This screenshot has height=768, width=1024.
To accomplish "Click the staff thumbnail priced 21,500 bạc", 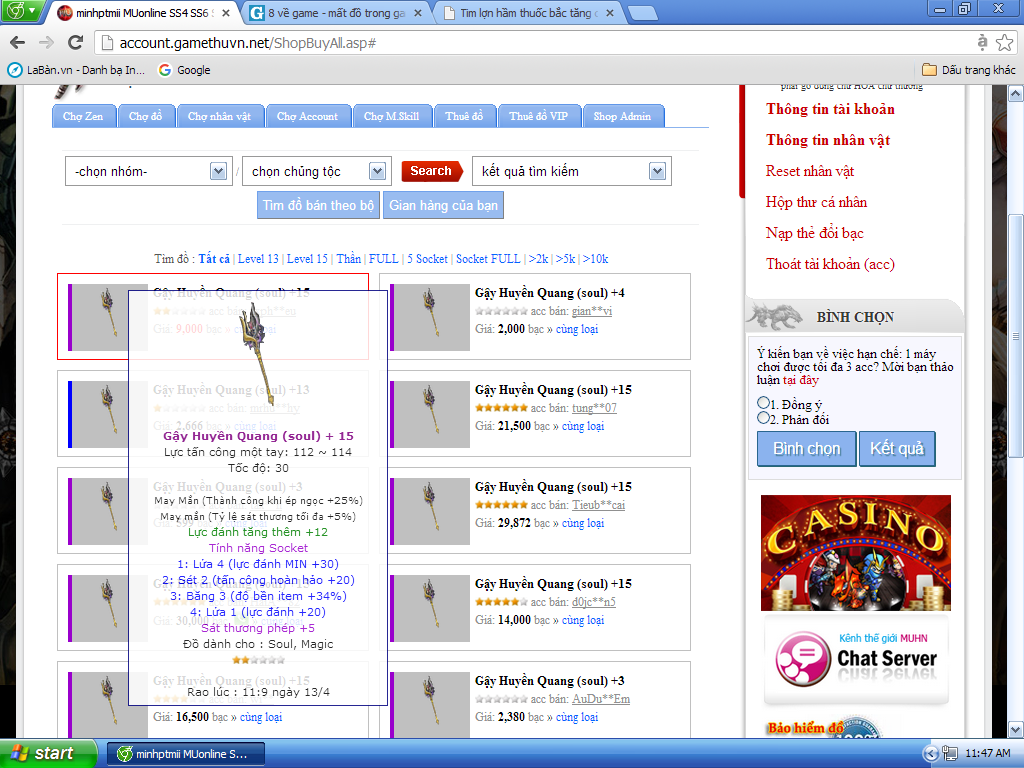I will click(x=432, y=414).
